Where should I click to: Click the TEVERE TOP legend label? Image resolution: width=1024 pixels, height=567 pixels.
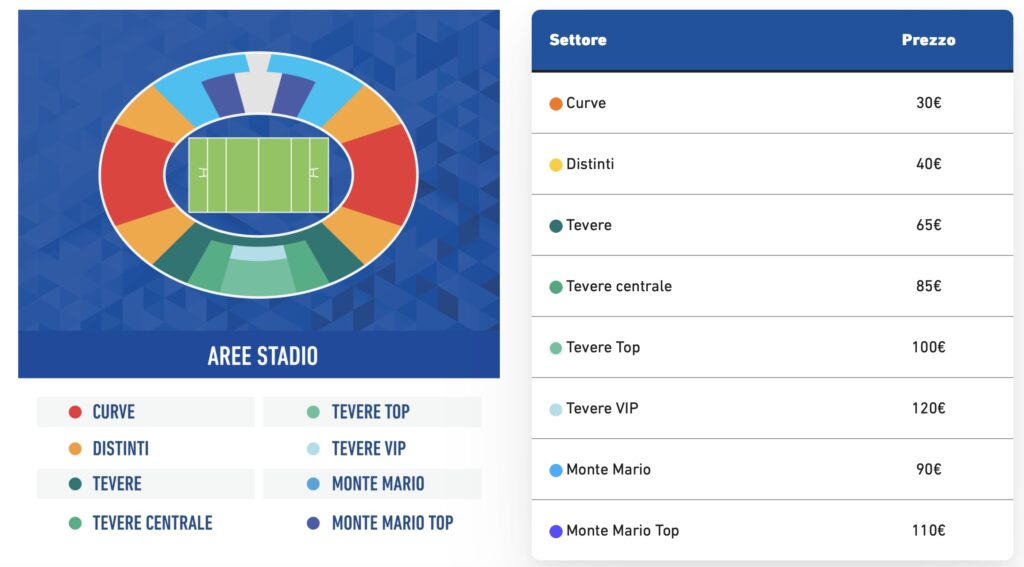370,412
